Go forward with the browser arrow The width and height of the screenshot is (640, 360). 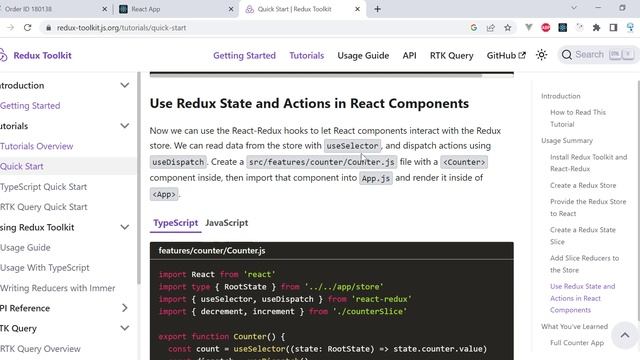(x=11, y=28)
